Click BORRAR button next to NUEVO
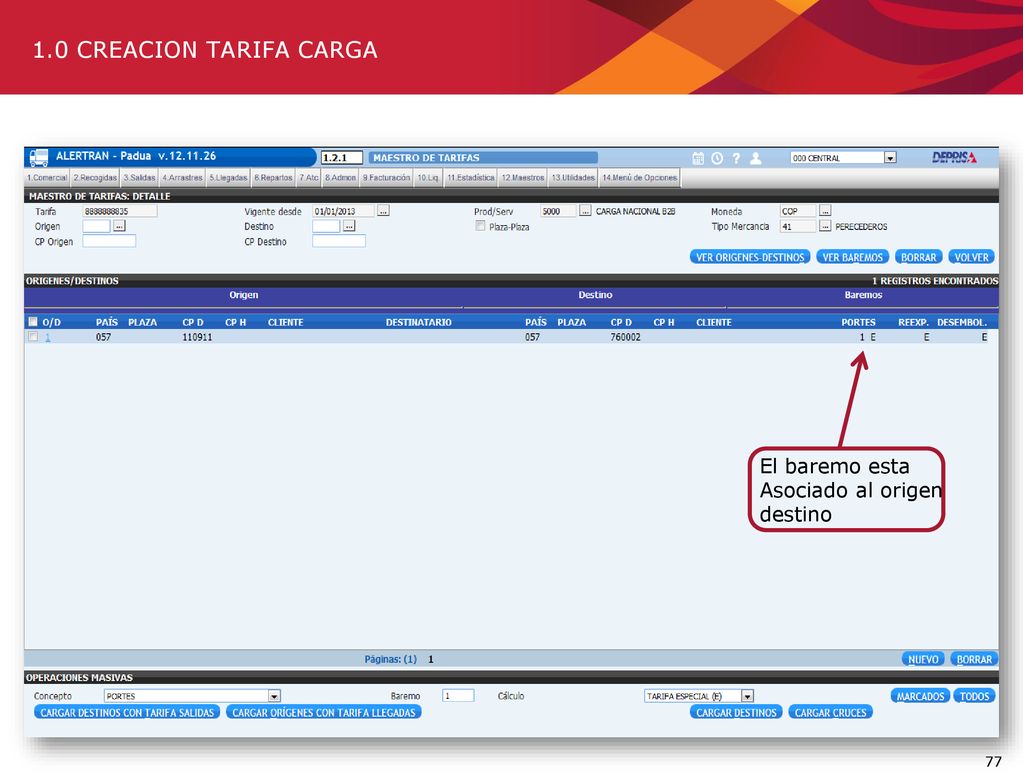Image resolution: width=1023 pixels, height=783 pixels. coord(974,659)
